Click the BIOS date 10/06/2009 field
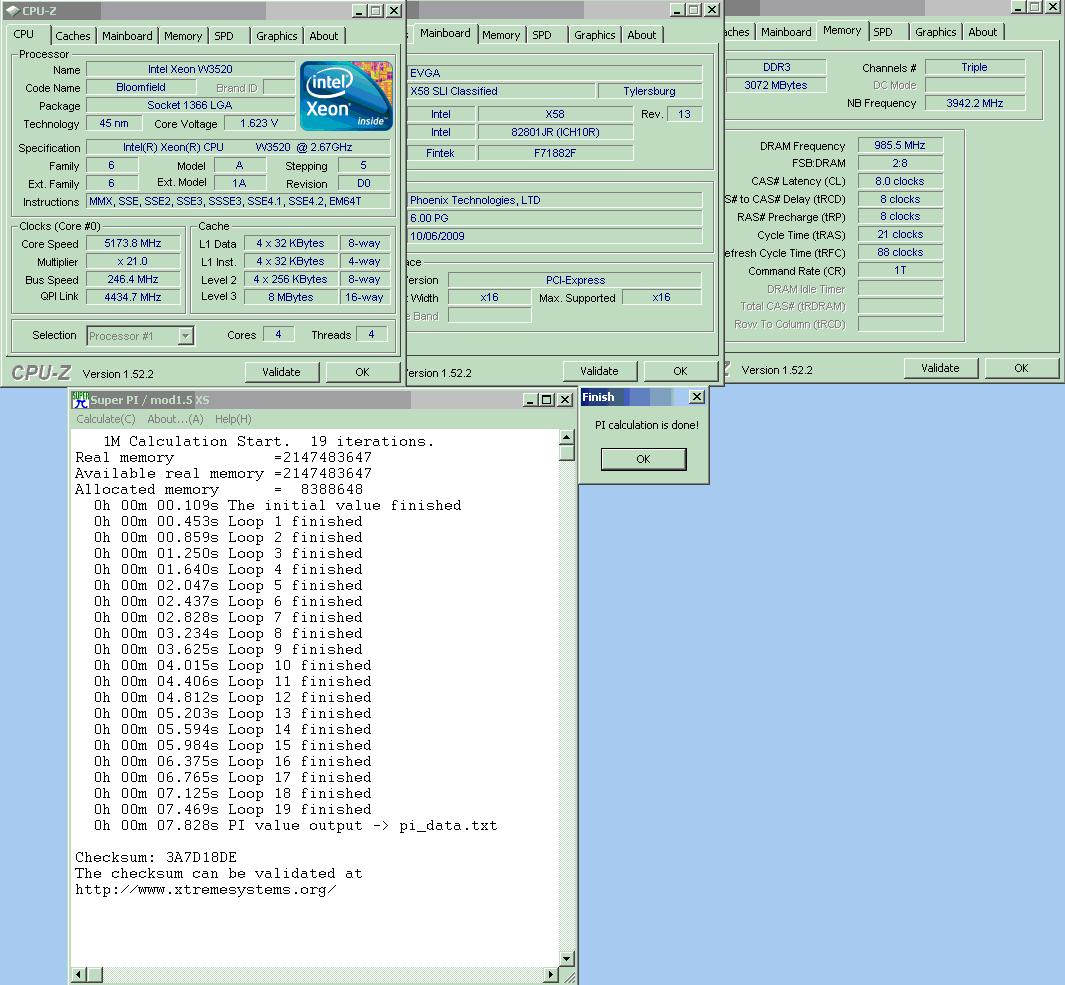 (555, 236)
